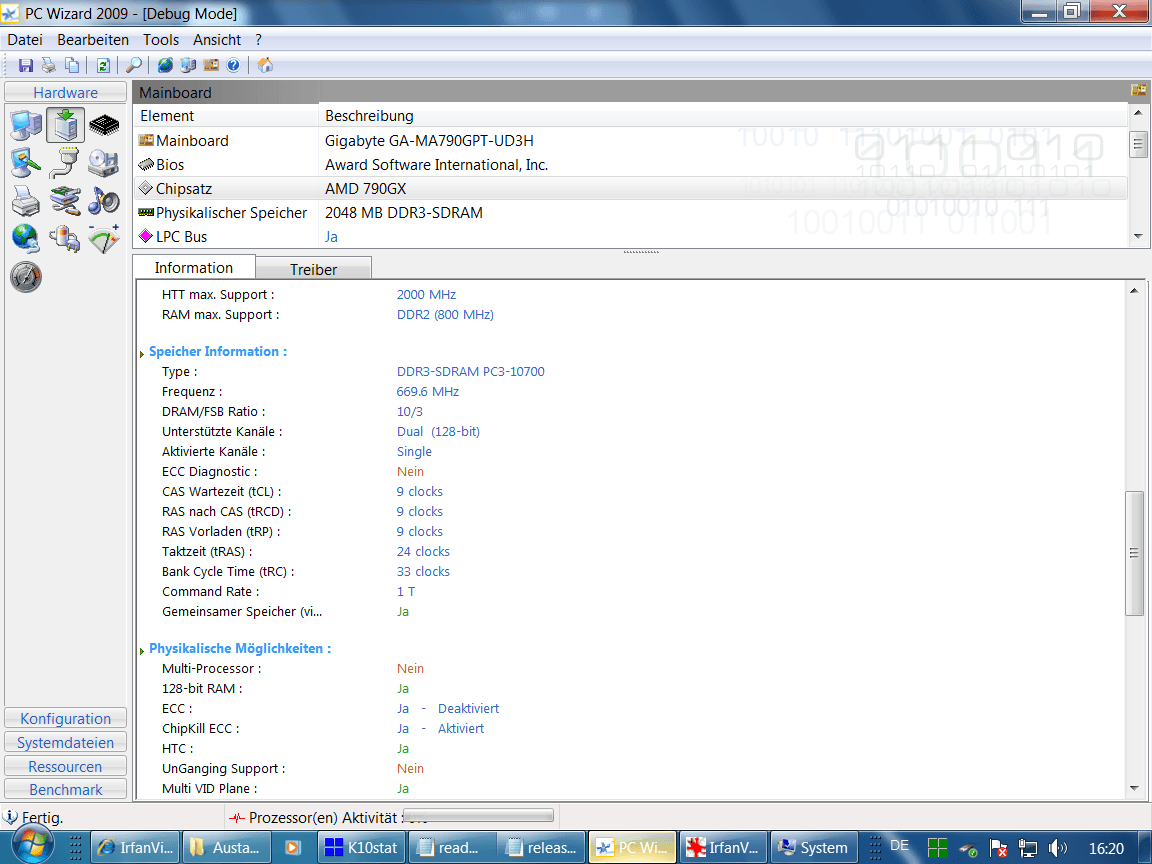The width and height of the screenshot is (1152, 864).
Task: Click the Print toolbar icon
Action: [x=48, y=65]
